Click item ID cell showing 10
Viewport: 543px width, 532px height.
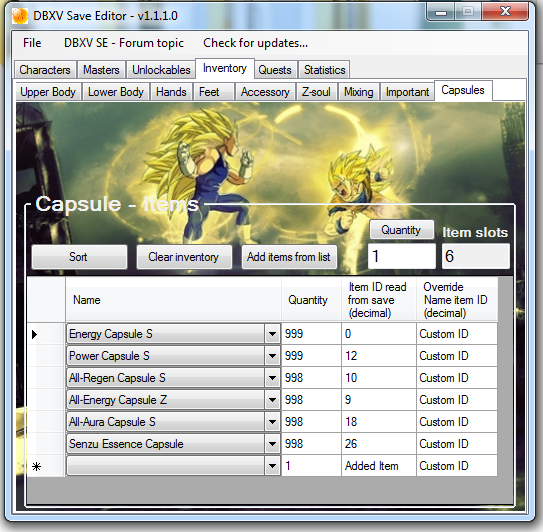coord(379,378)
